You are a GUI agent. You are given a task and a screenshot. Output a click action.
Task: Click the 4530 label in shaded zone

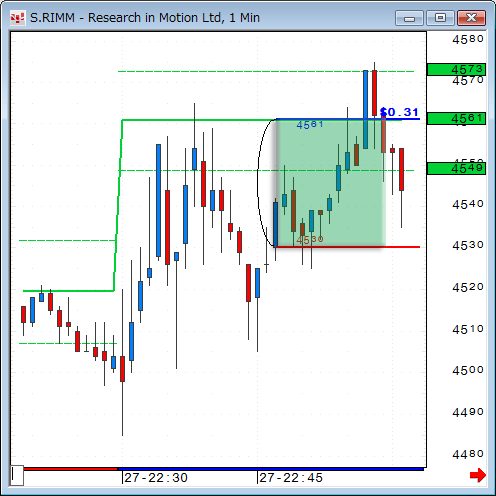[310, 240]
